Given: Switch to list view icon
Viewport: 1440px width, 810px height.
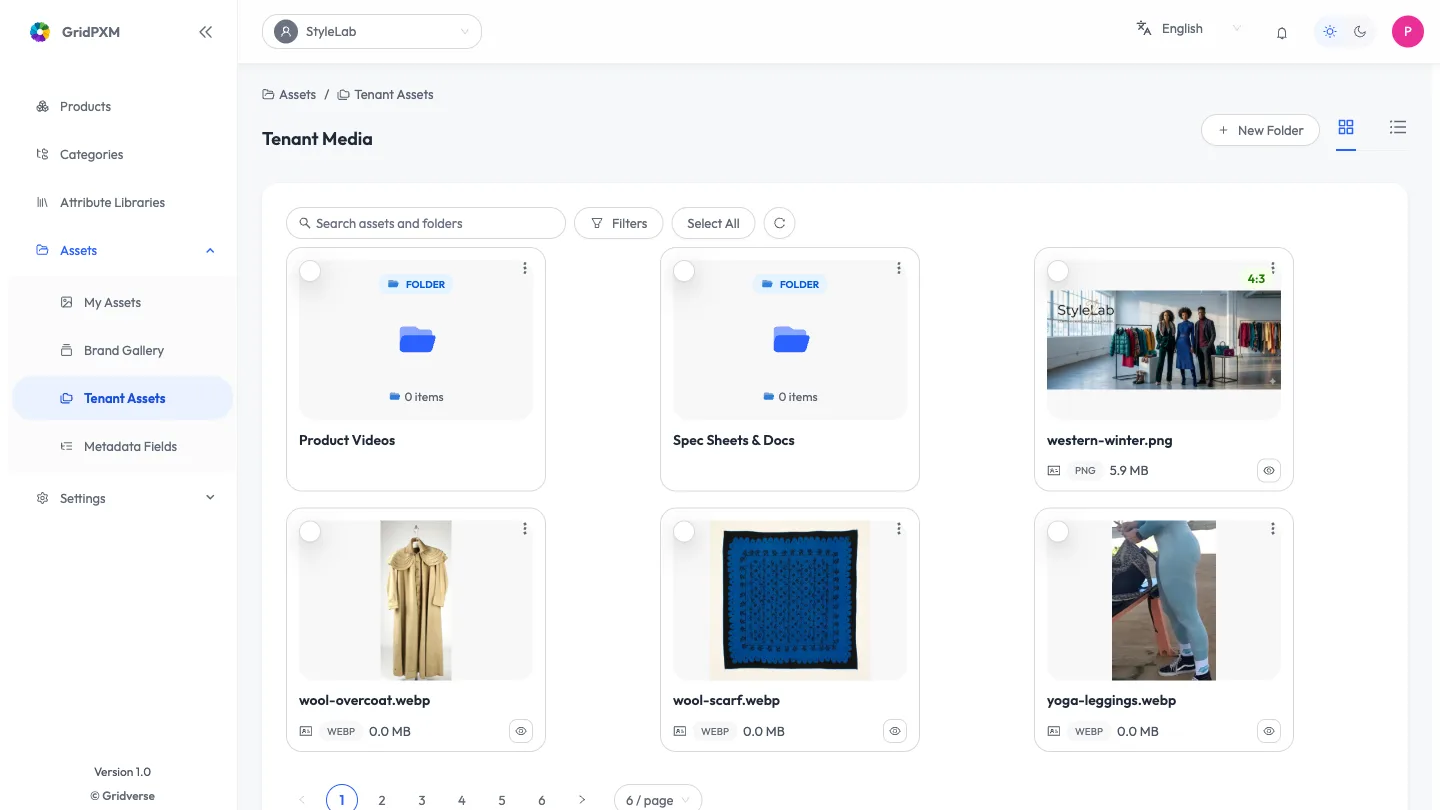Looking at the screenshot, I should tap(1398, 127).
